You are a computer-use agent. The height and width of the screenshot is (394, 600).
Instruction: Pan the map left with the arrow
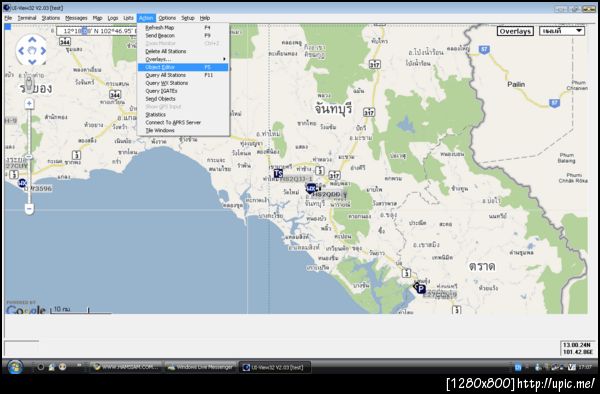click(21, 50)
